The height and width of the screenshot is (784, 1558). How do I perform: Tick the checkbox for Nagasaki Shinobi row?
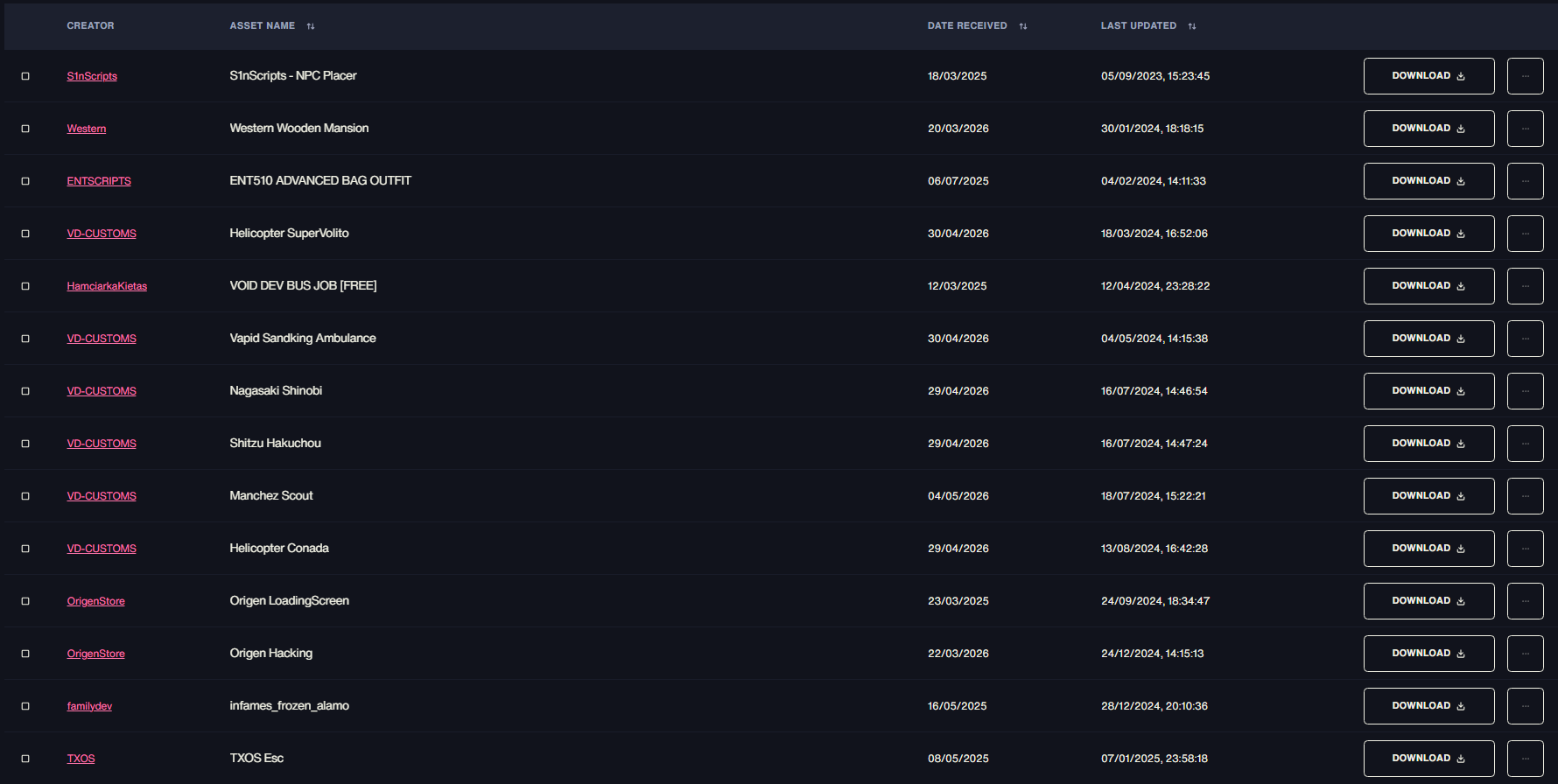[25, 391]
